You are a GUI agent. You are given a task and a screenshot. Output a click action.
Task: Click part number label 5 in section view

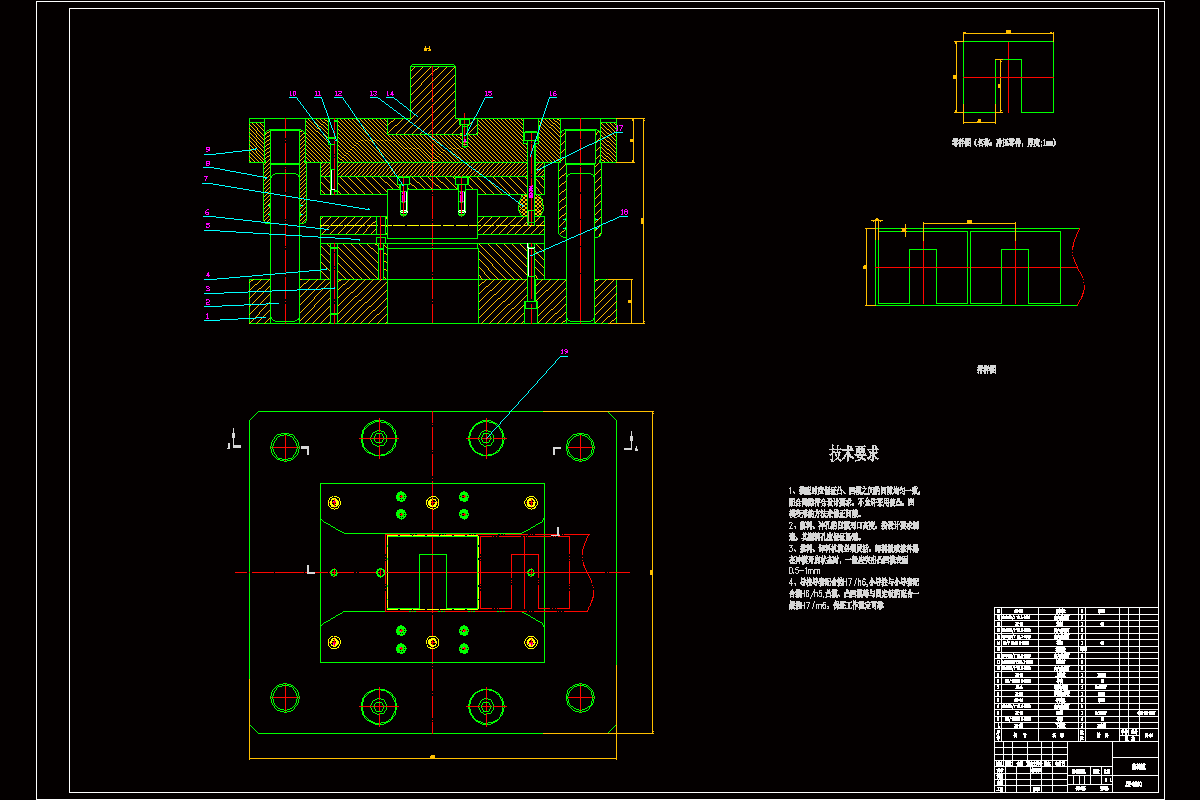[x=207, y=226]
